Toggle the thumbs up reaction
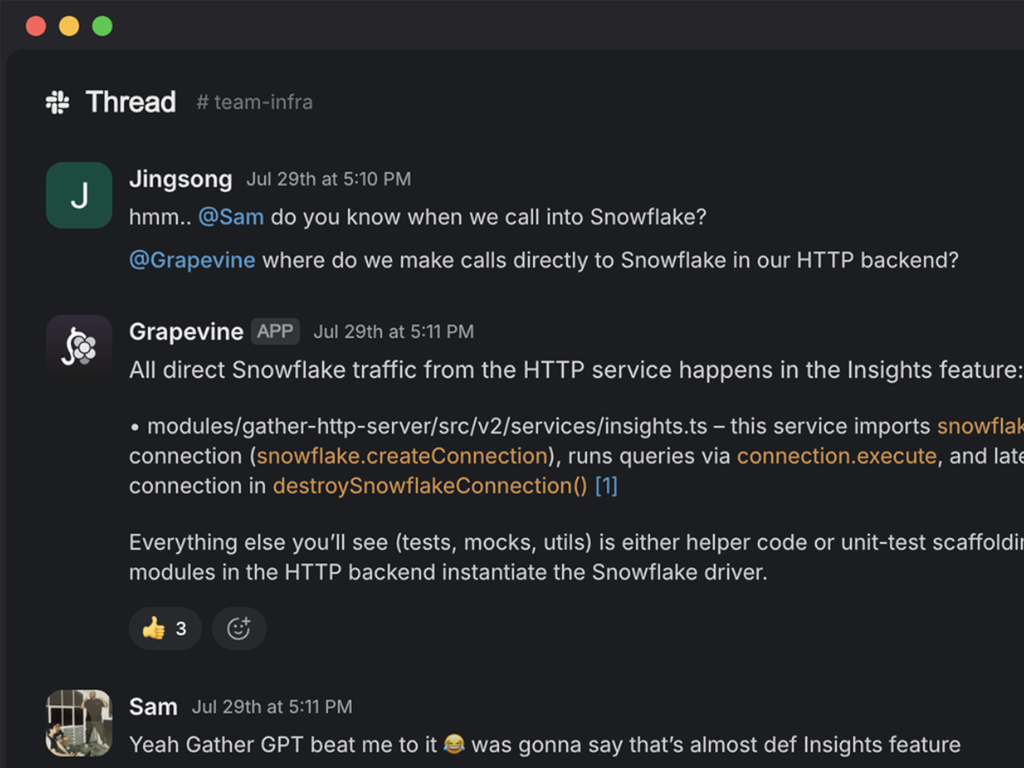This screenshot has width=1024, height=768. coord(165,628)
